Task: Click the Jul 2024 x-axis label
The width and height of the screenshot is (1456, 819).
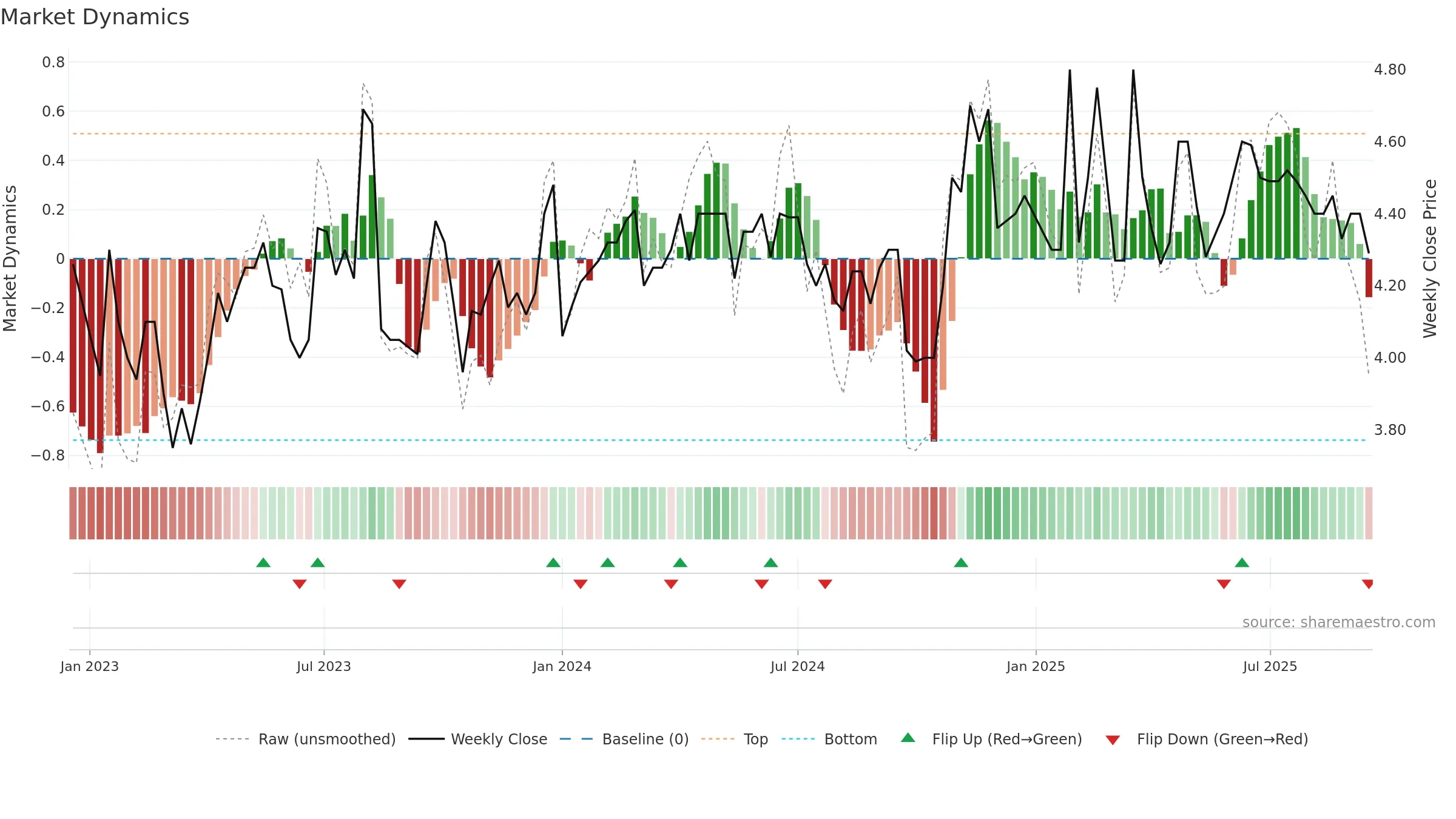Action: point(798,666)
